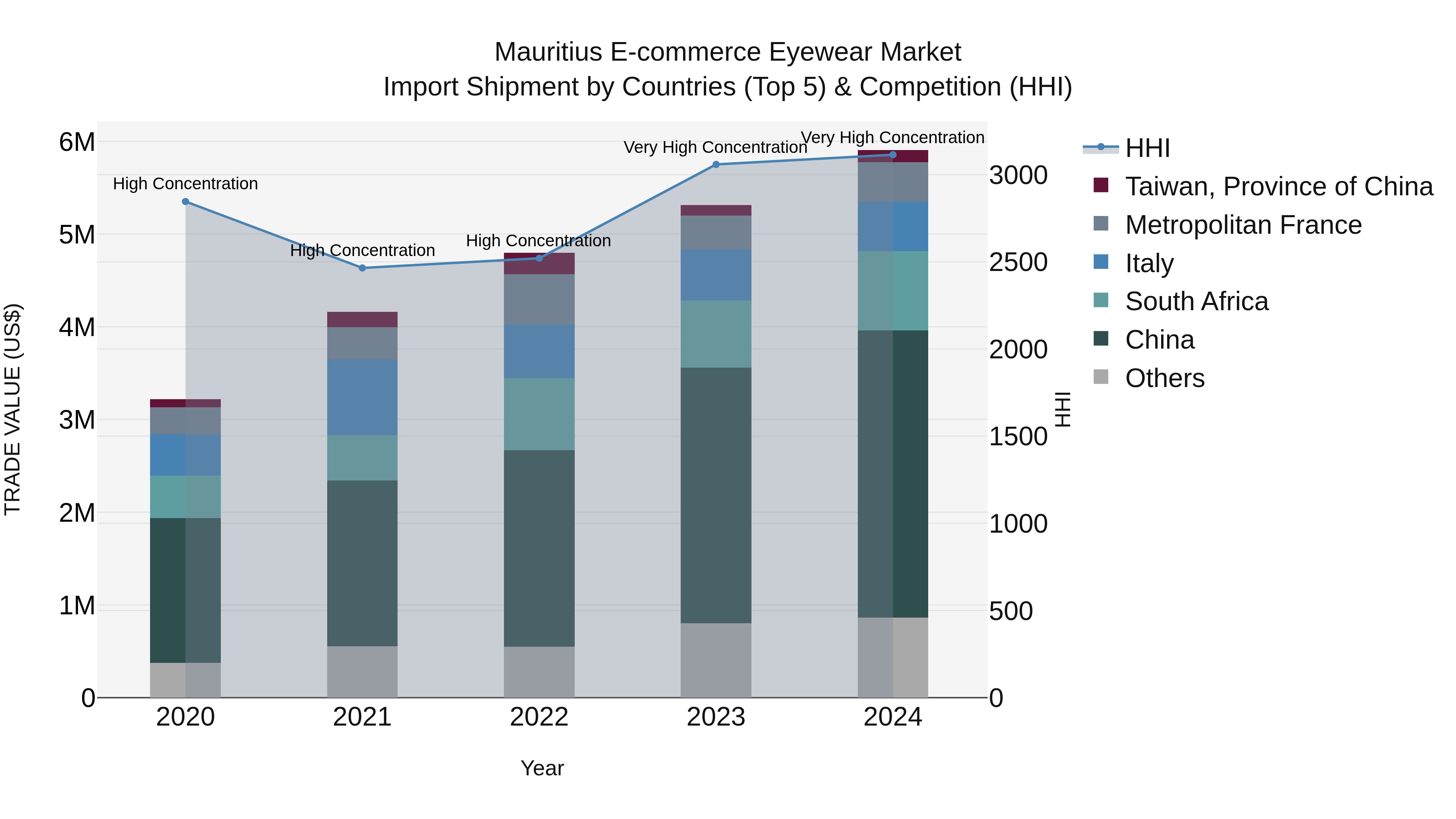Click the South Africa segment in 2023 bar
Image resolution: width=1456 pixels, height=819 pixels.
click(x=716, y=334)
